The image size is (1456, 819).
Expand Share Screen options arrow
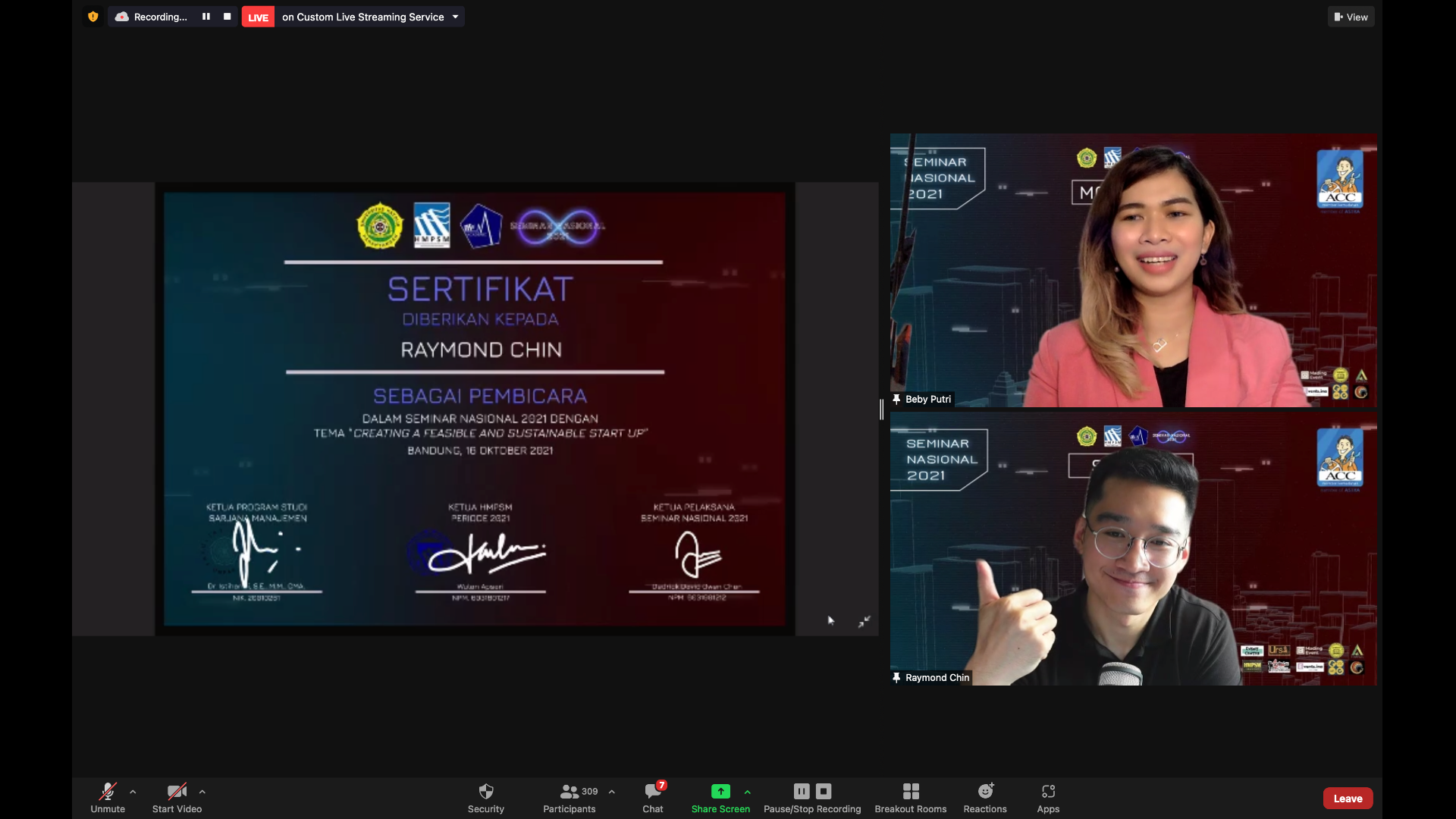tap(748, 792)
